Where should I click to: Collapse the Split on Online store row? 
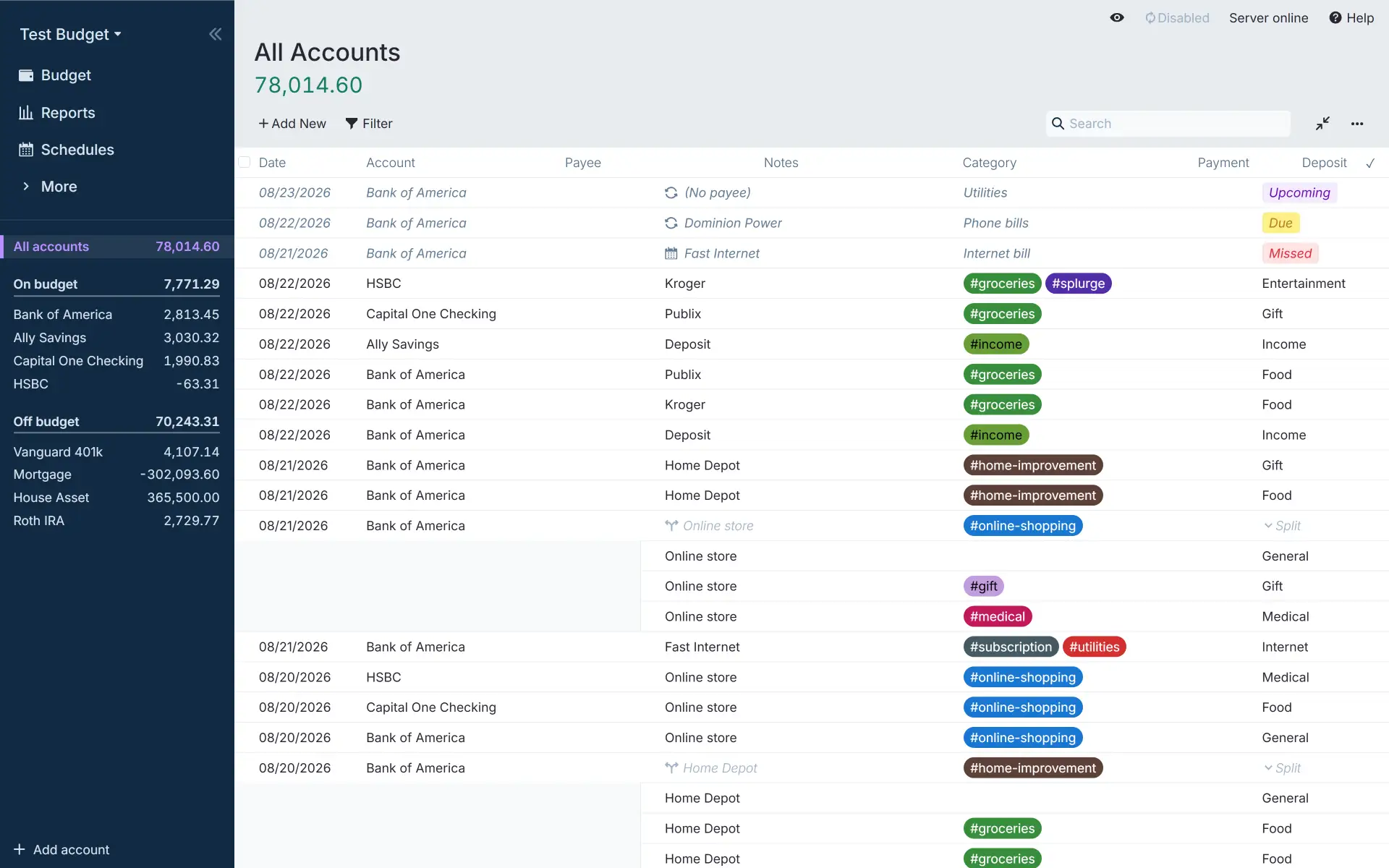tap(1282, 526)
